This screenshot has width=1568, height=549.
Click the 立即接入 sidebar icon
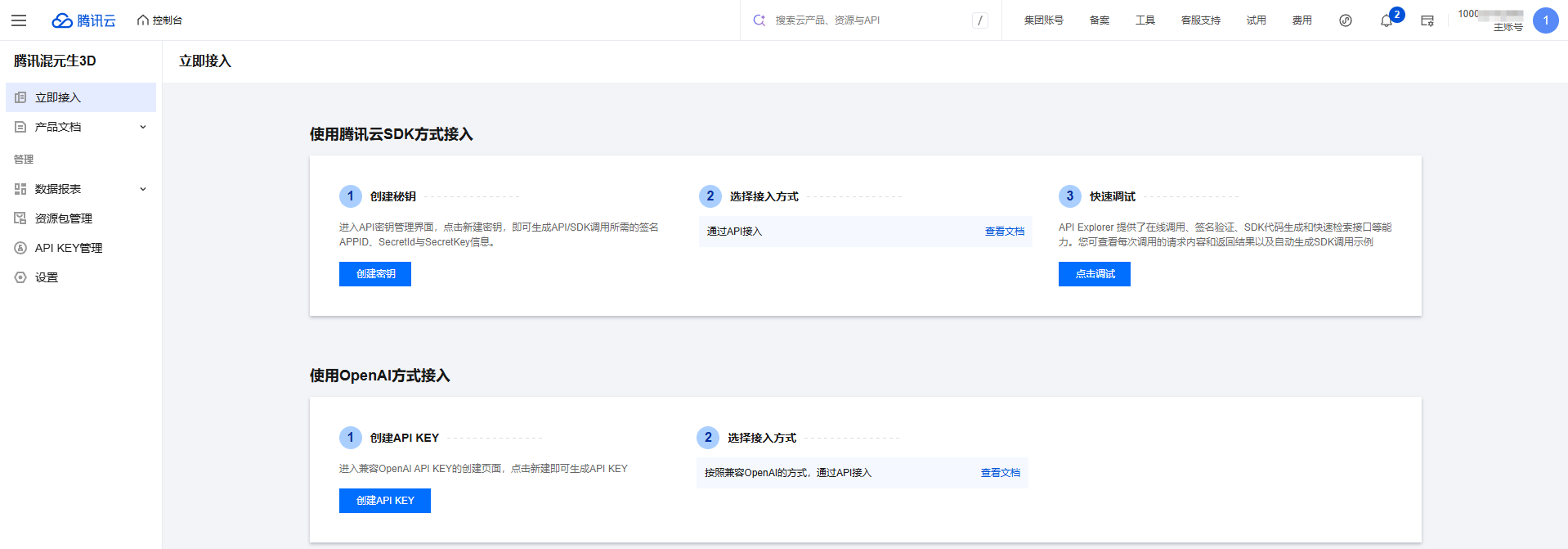[x=20, y=97]
